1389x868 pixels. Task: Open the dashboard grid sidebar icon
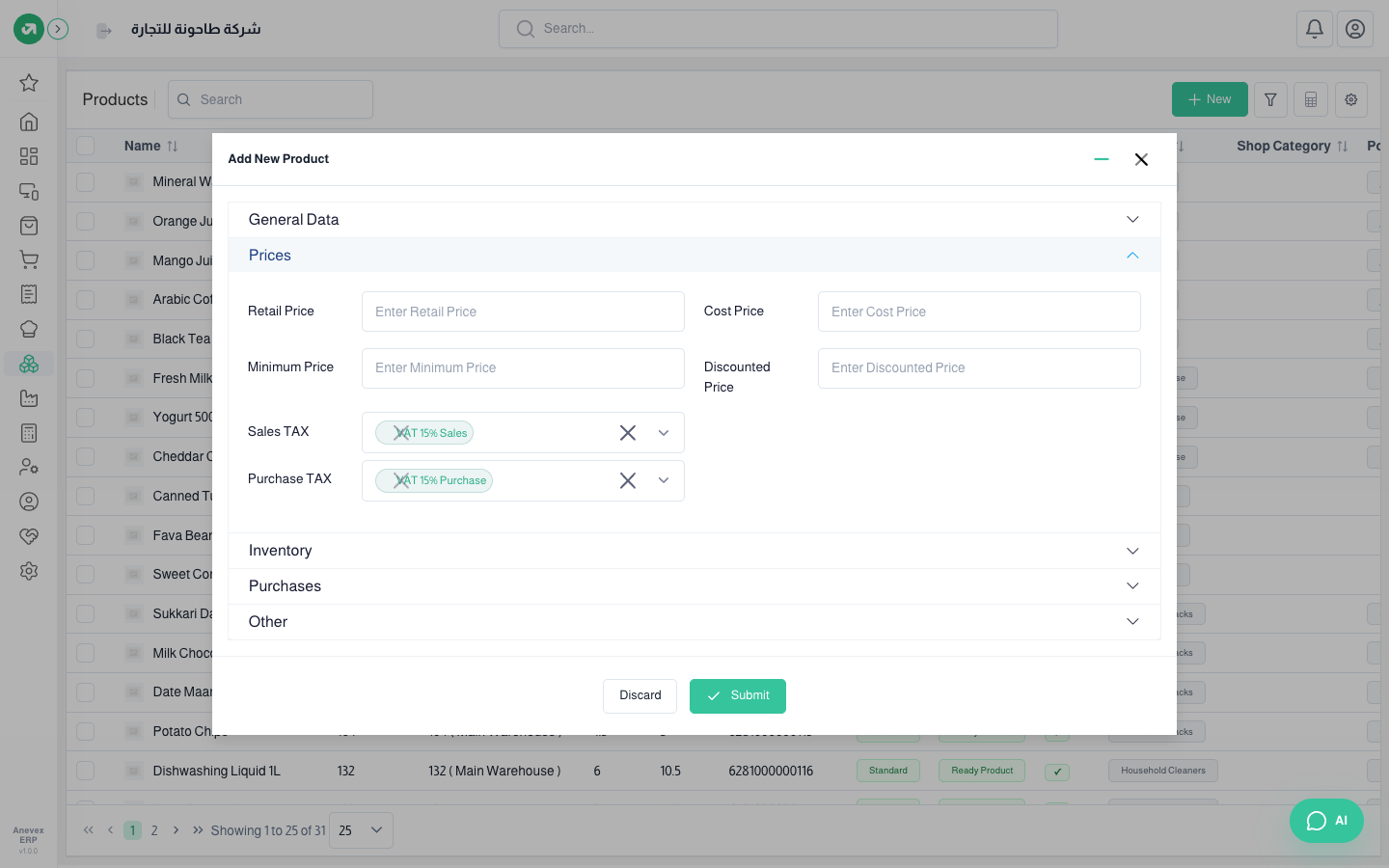coord(29,156)
